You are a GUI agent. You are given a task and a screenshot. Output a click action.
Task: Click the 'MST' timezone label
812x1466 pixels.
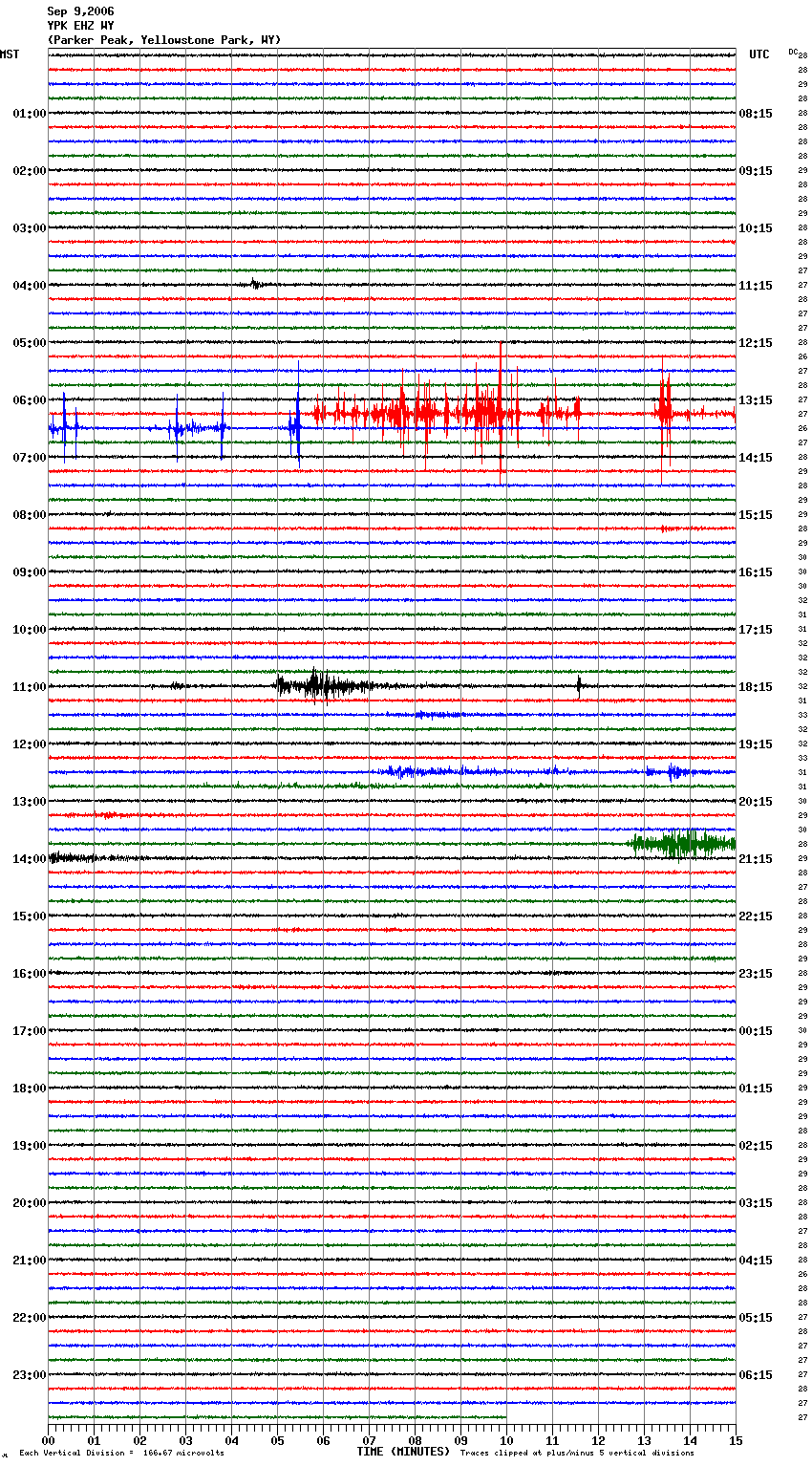(x=10, y=54)
